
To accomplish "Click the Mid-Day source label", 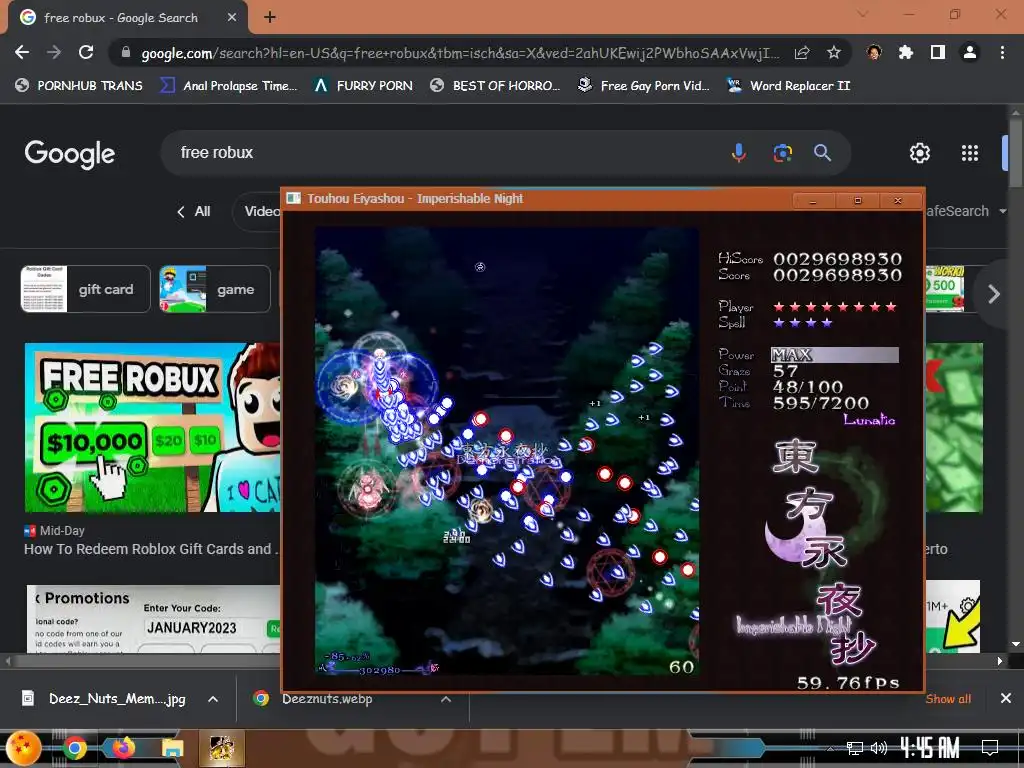I will coord(62,531).
